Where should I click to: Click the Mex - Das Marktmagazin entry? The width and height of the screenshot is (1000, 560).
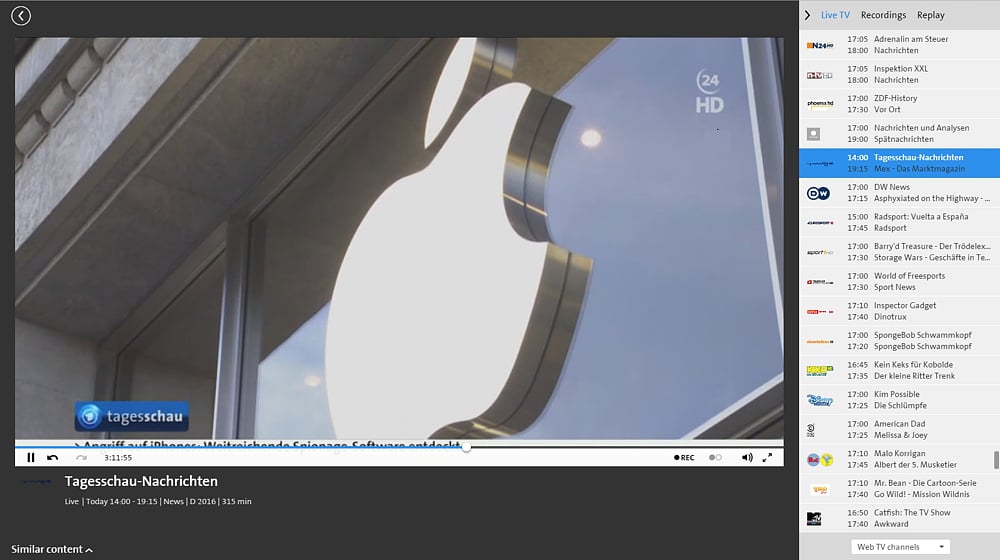coord(919,169)
